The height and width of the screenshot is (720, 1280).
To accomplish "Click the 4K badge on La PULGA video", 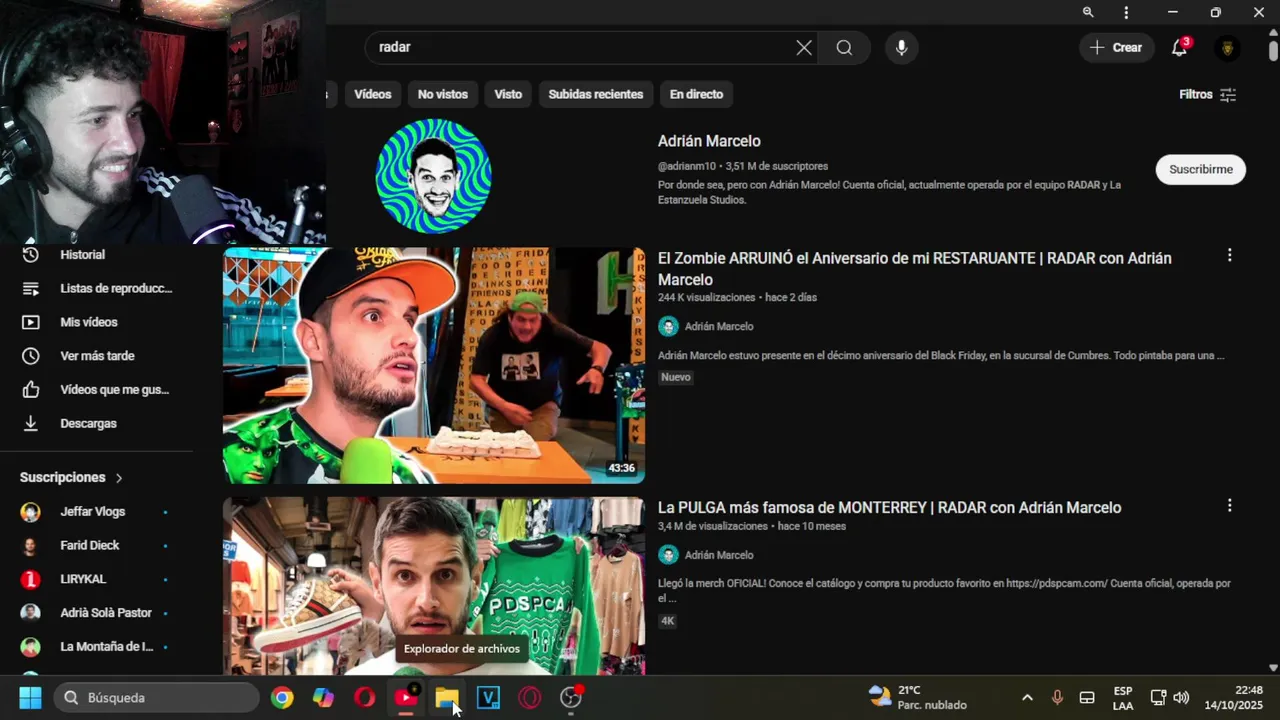I will [668, 621].
